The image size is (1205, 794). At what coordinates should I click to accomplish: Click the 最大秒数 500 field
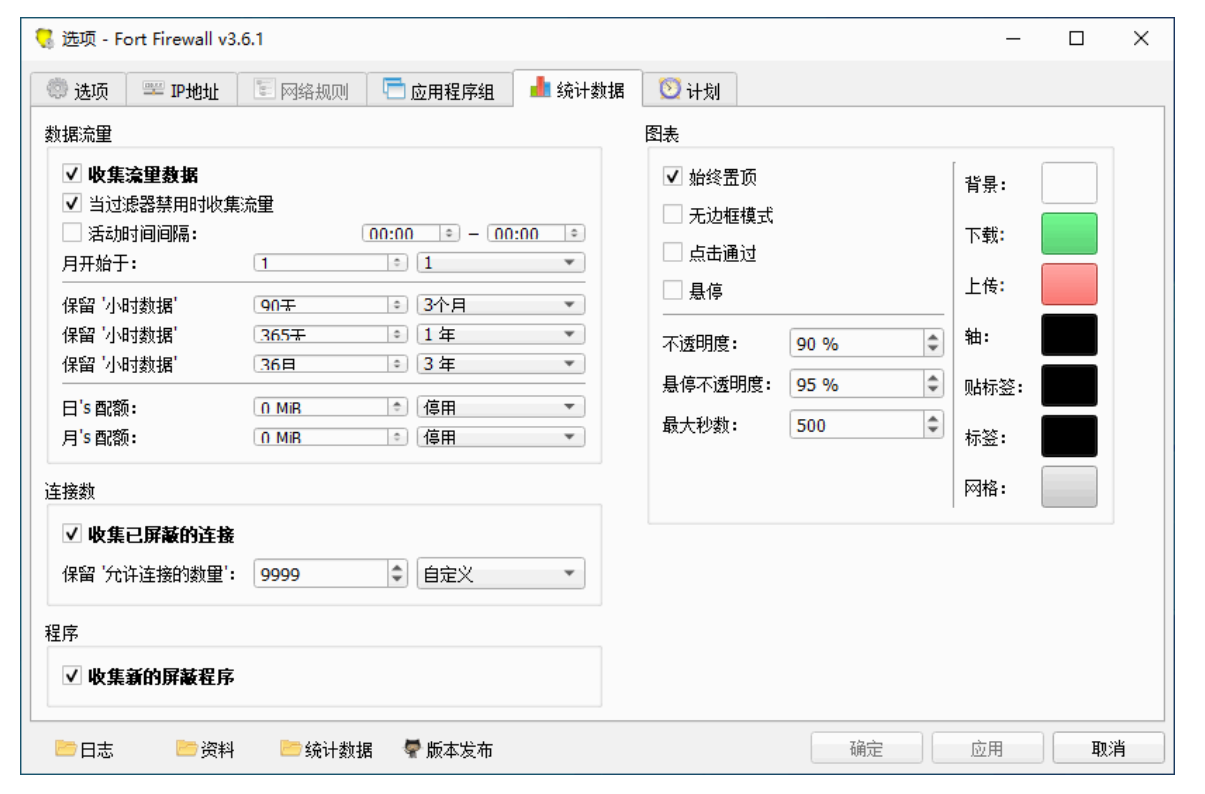[x=866, y=425]
